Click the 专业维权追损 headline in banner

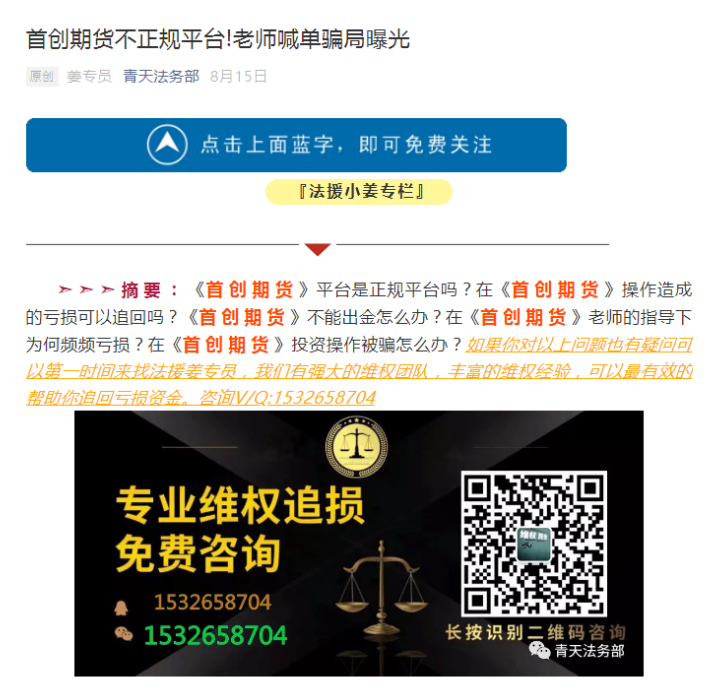pyautogui.click(x=240, y=505)
